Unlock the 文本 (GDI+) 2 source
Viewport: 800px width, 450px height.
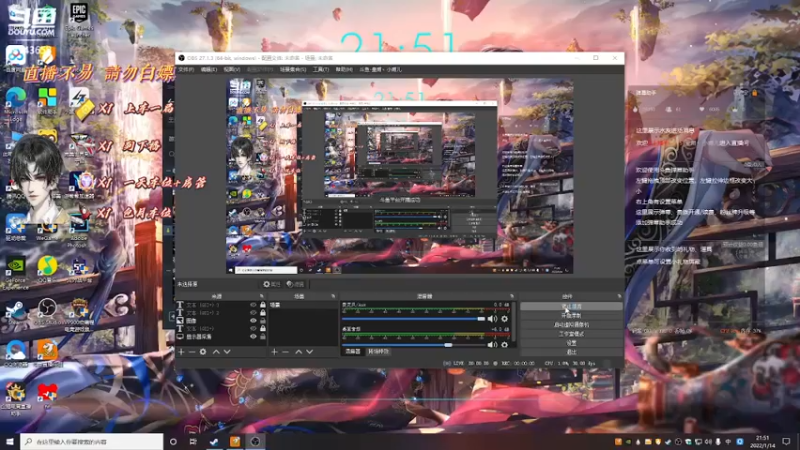(263, 313)
